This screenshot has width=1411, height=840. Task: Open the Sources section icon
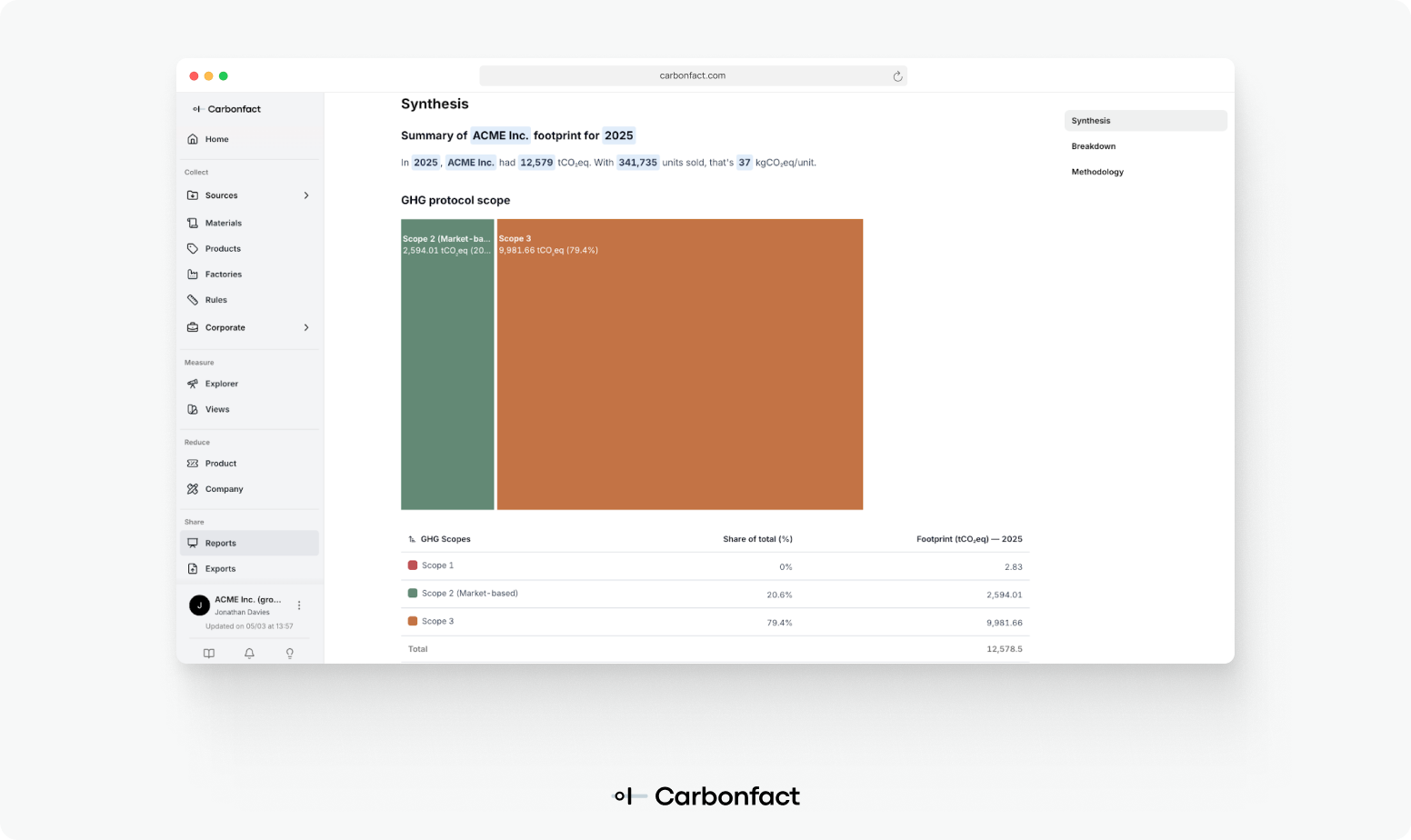tap(193, 195)
